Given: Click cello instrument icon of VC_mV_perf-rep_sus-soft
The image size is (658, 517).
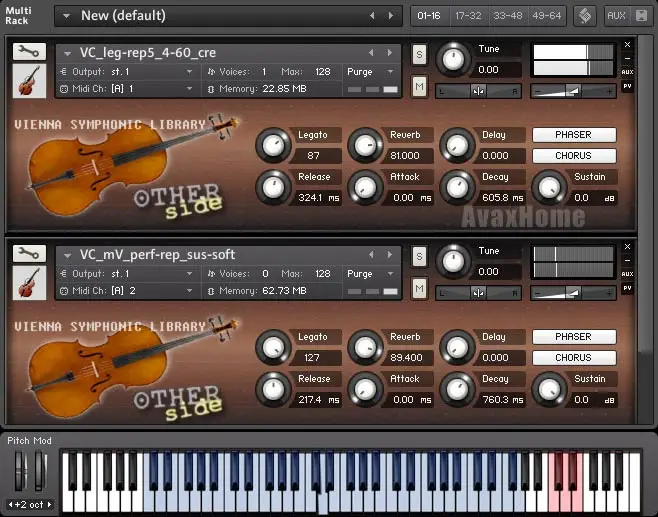Looking at the screenshot, I should [x=29, y=283].
